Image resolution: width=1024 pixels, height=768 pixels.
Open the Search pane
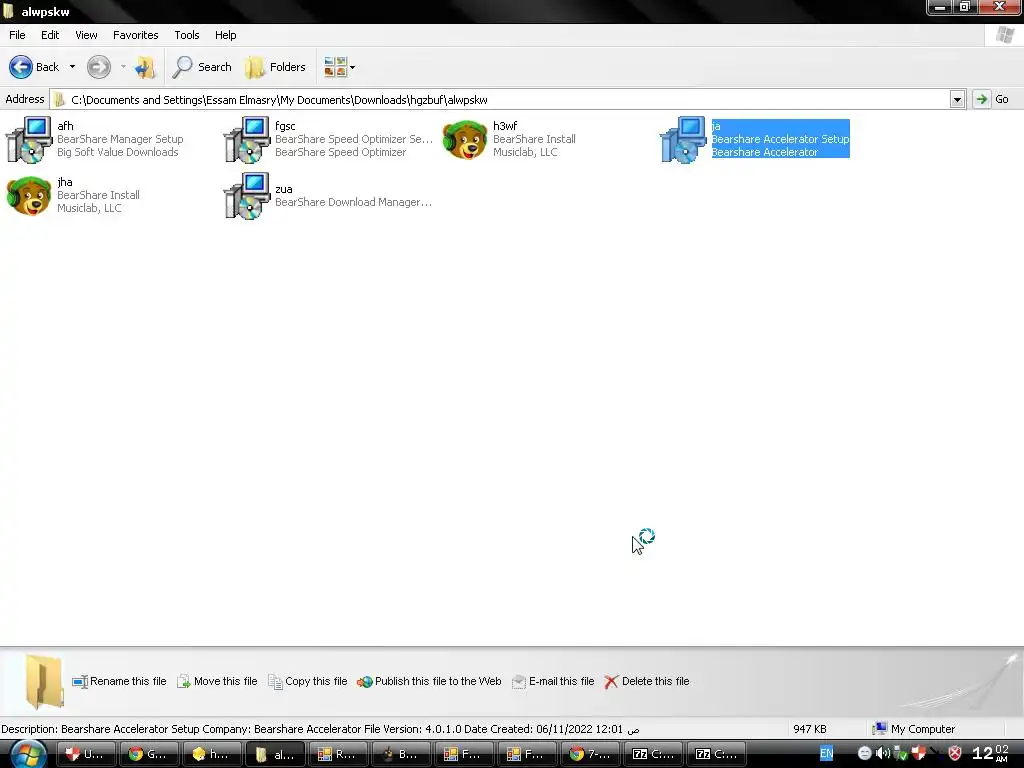(x=202, y=67)
